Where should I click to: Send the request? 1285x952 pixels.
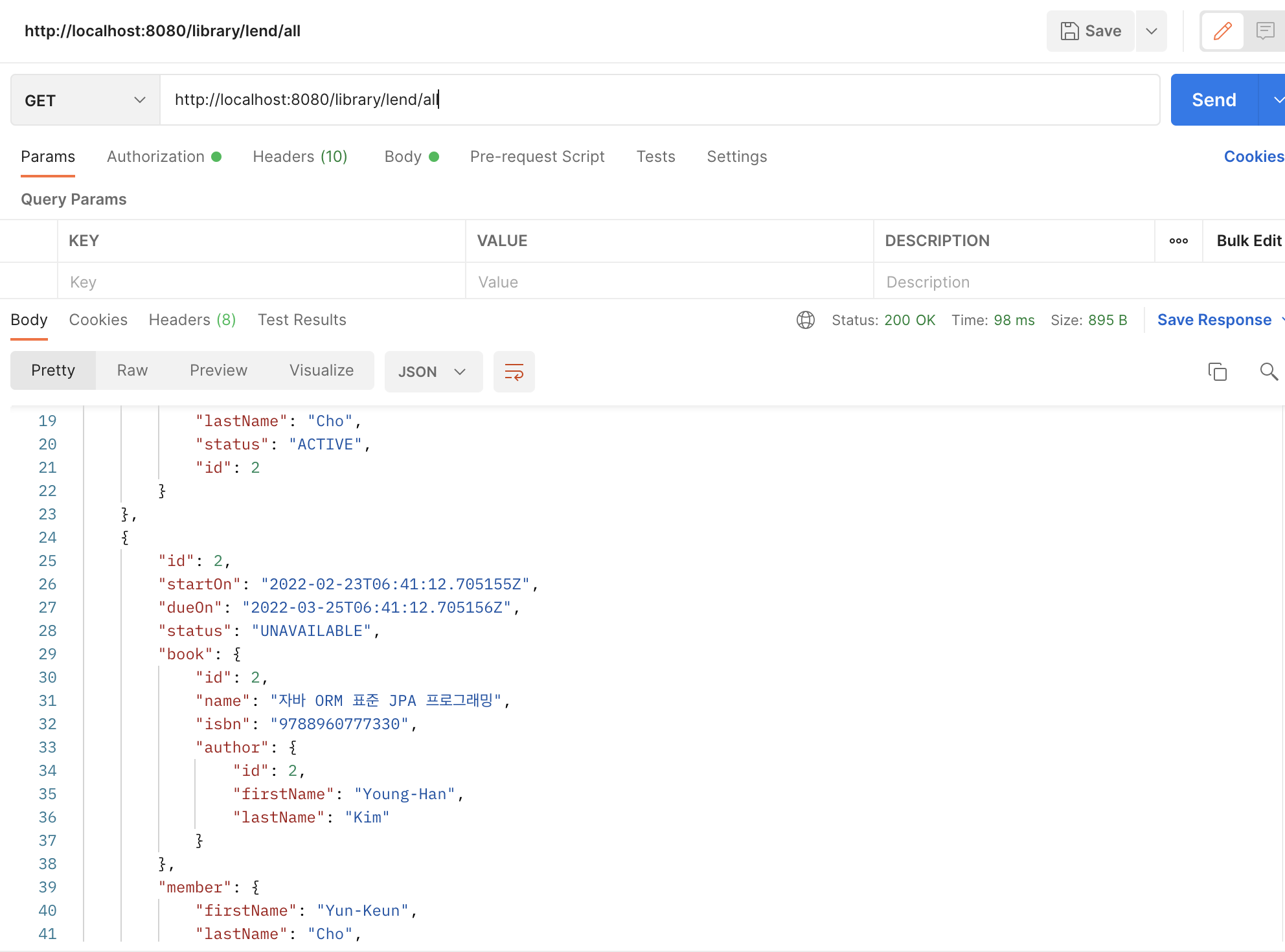click(x=1214, y=99)
